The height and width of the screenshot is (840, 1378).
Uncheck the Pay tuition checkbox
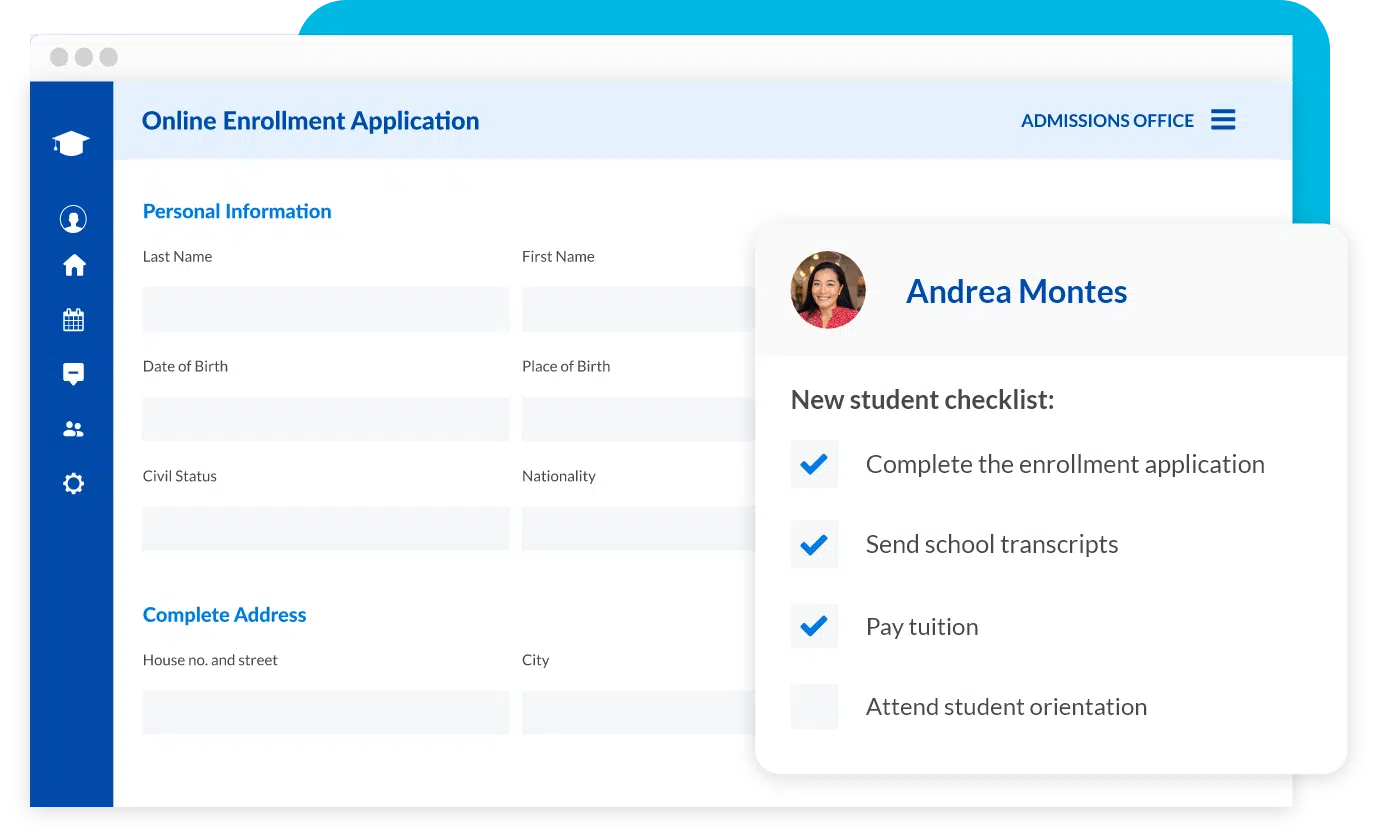[814, 626]
